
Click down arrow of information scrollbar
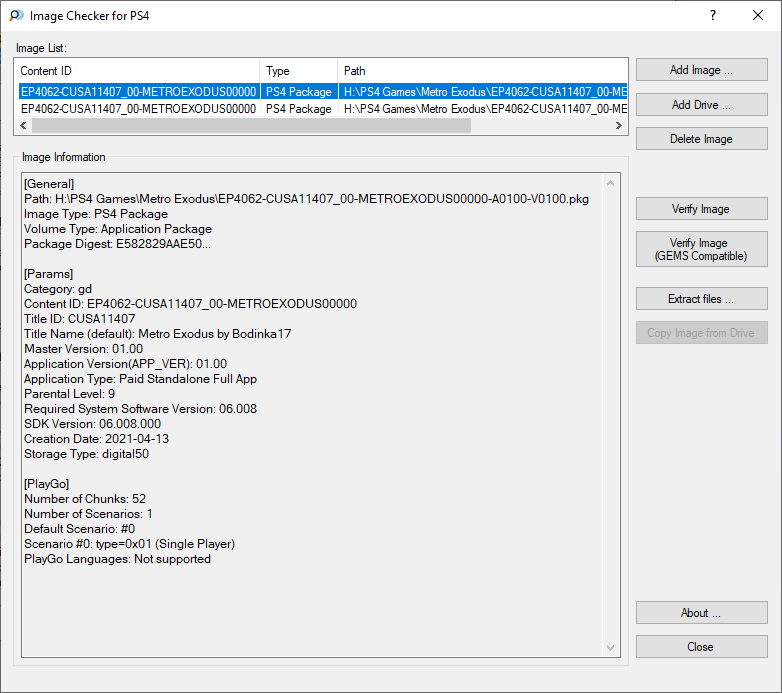(610, 648)
